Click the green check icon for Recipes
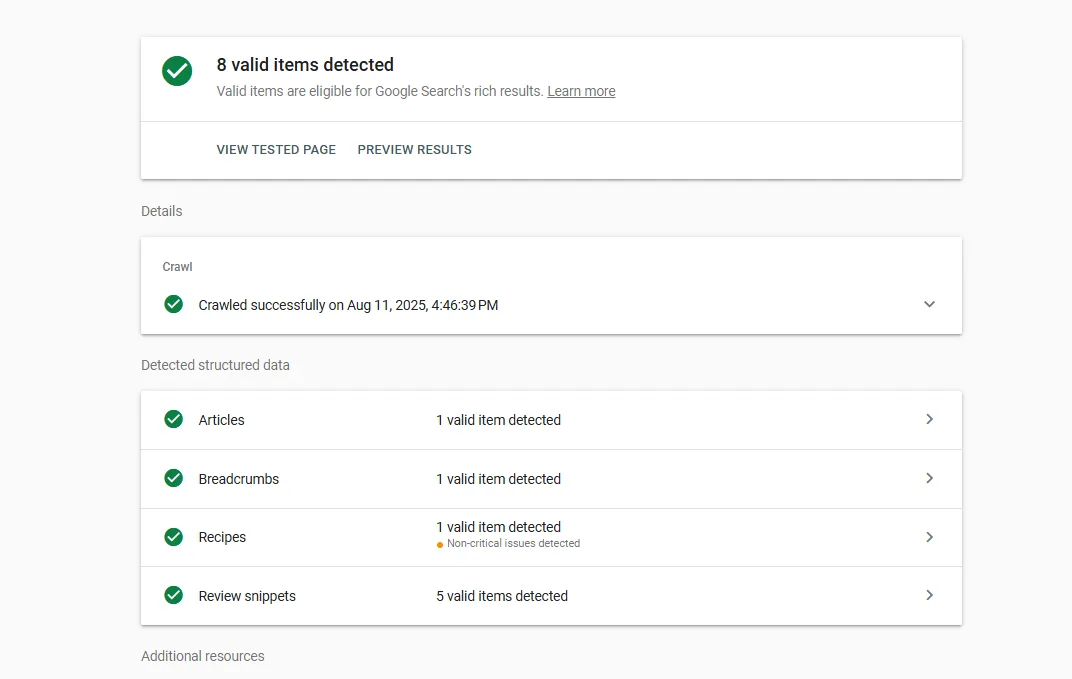The width and height of the screenshot is (1072, 679). coord(174,537)
